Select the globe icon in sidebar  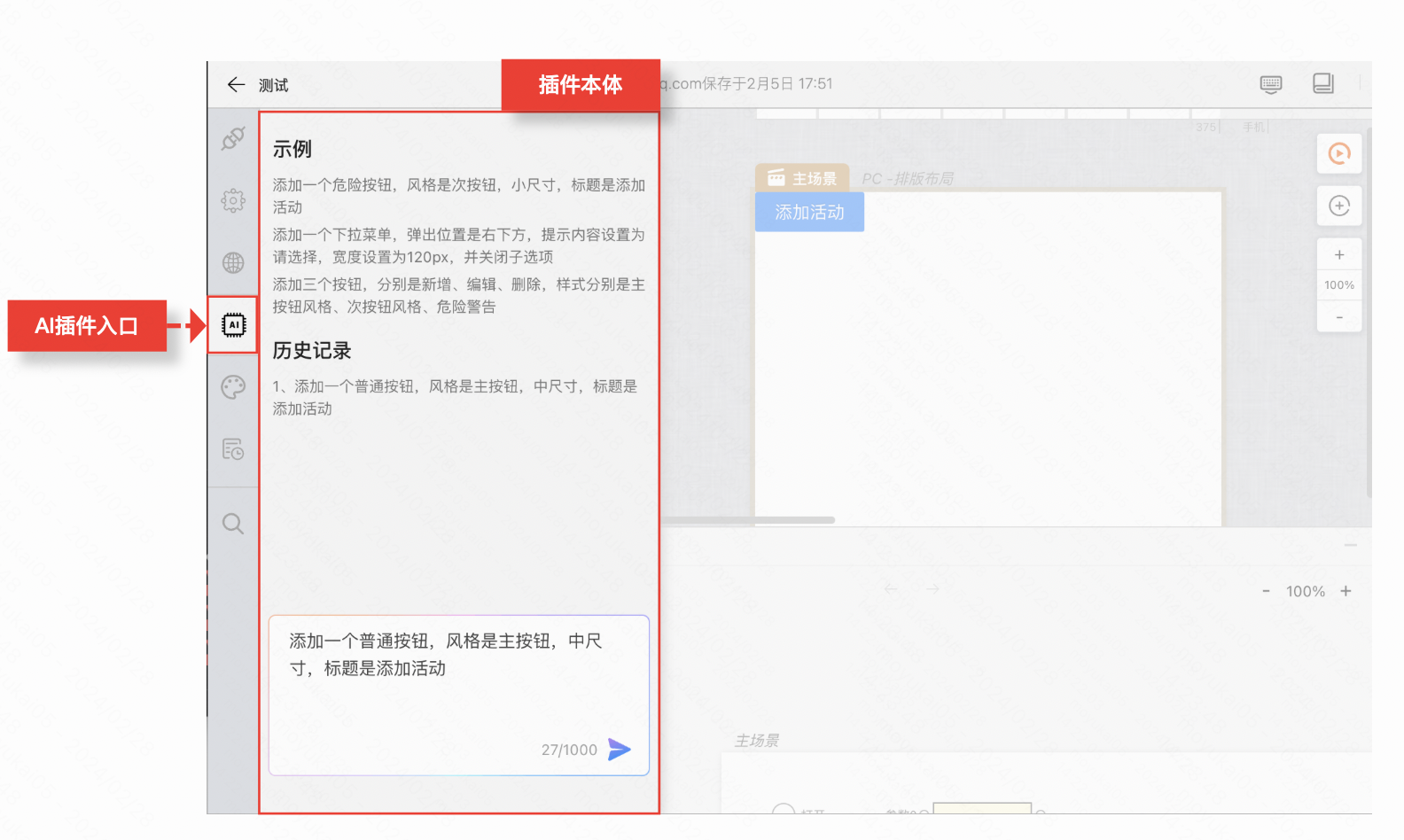pyautogui.click(x=233, y=262)
